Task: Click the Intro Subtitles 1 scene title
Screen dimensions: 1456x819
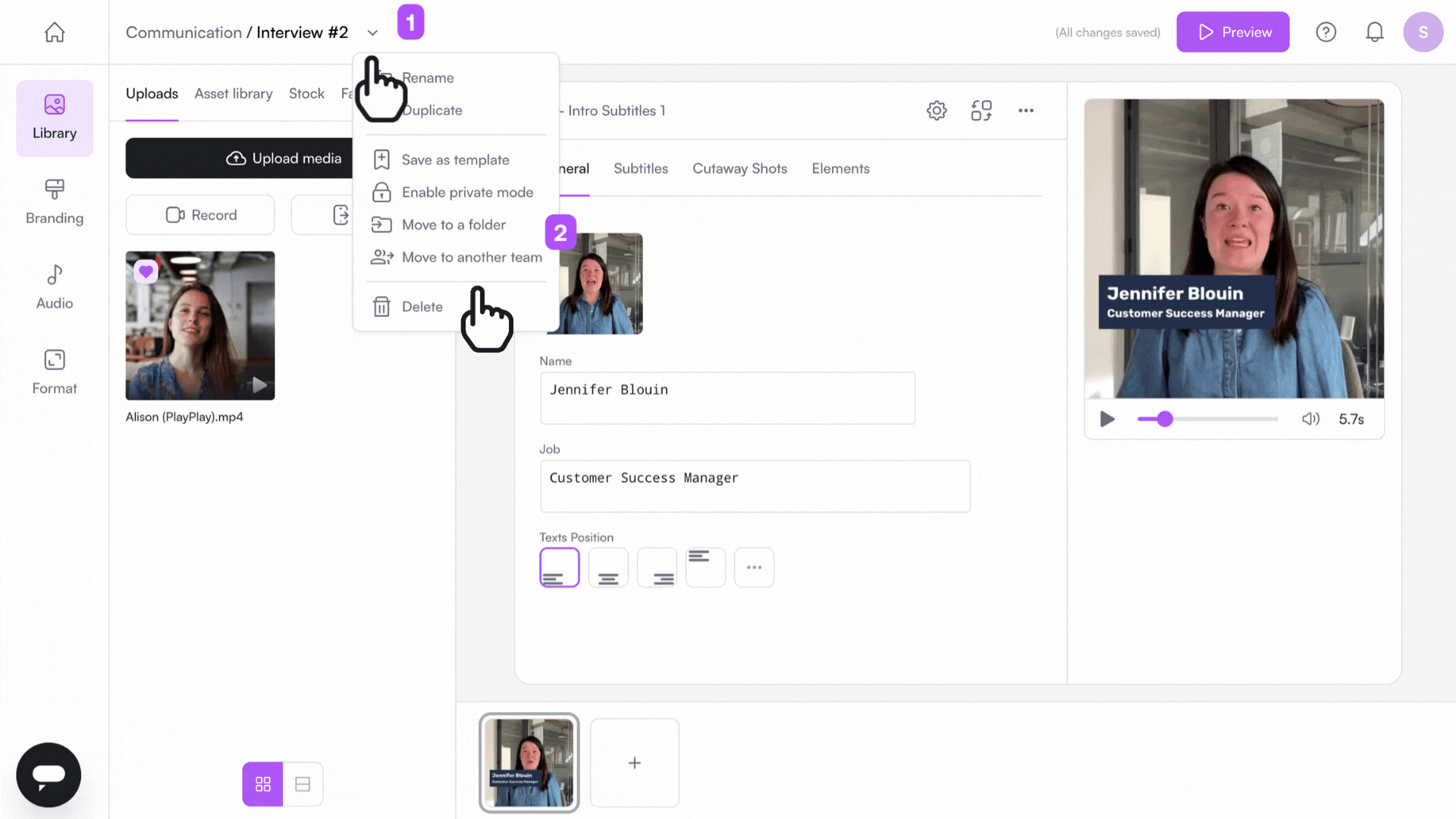Action: coord(617,111)
